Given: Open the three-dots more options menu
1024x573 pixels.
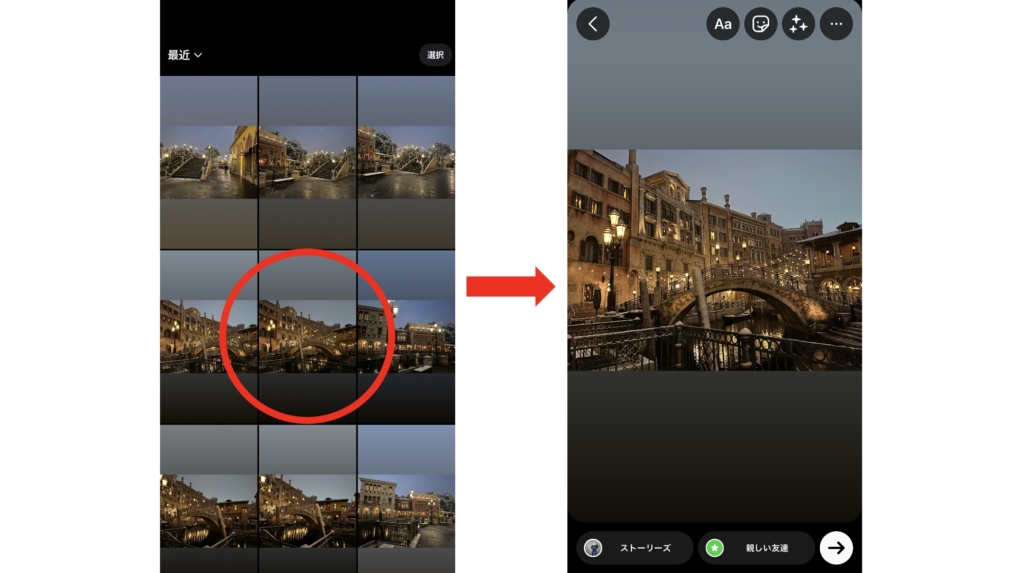Looking at the screenshot, I should 836,24.
